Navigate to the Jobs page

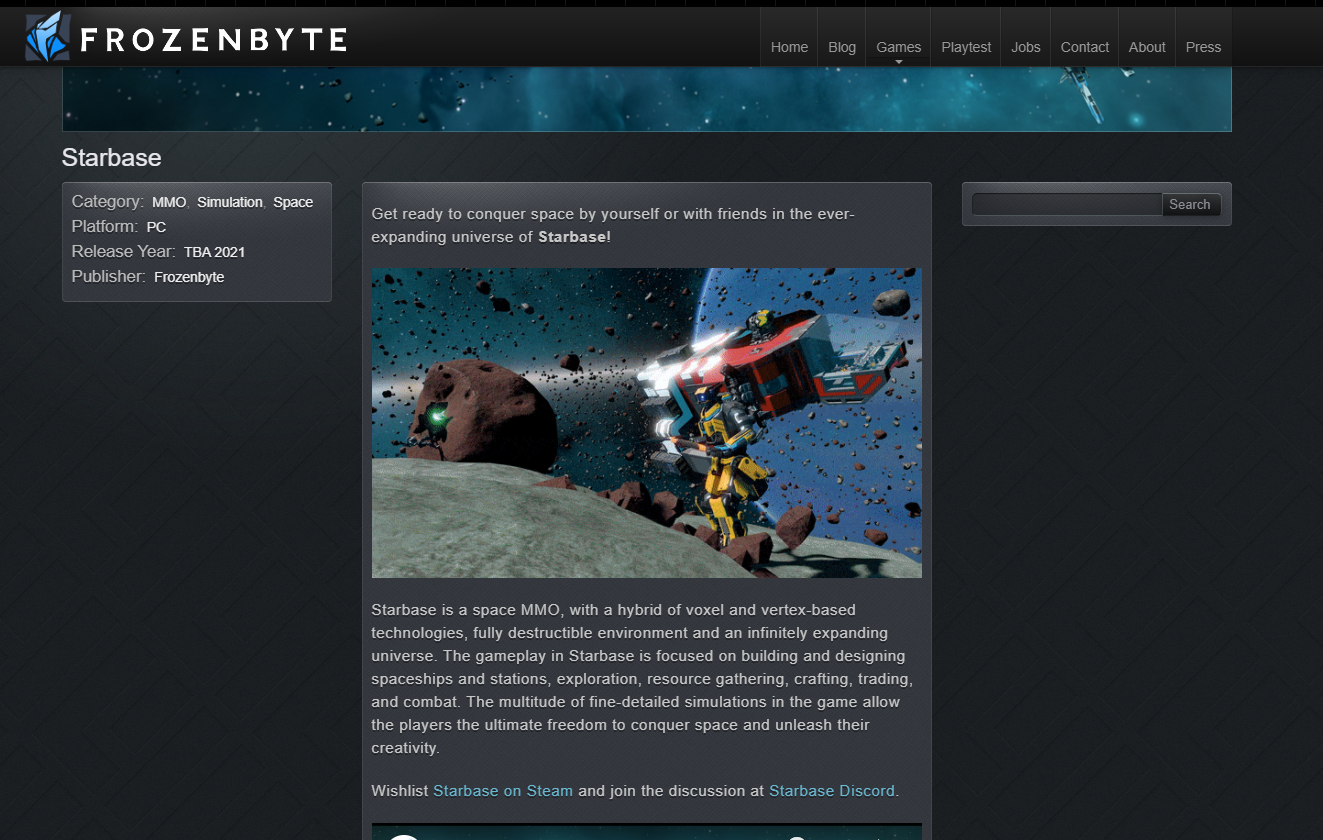(x=1025, y=47)
